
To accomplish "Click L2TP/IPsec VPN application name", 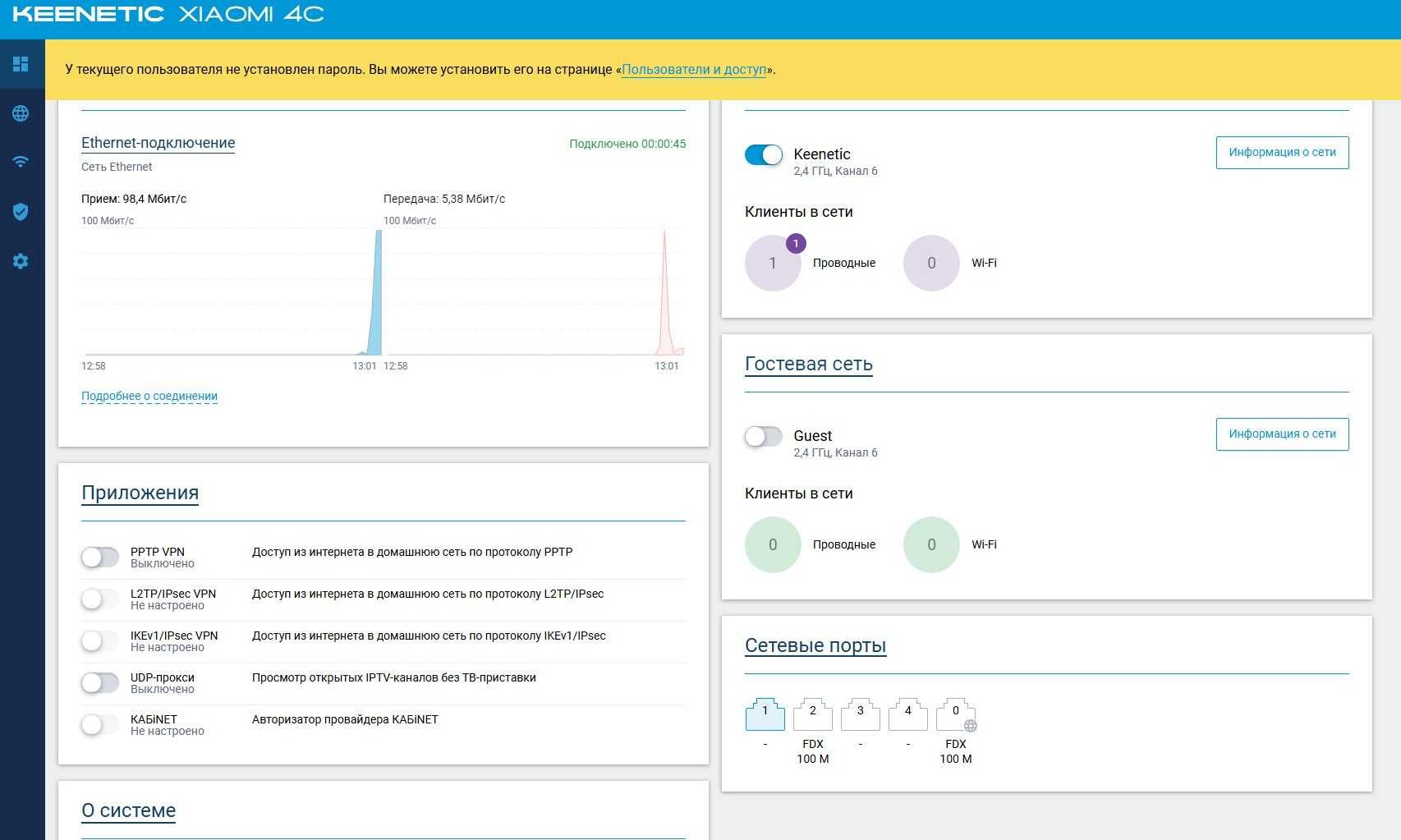I will tap(173, 594).
